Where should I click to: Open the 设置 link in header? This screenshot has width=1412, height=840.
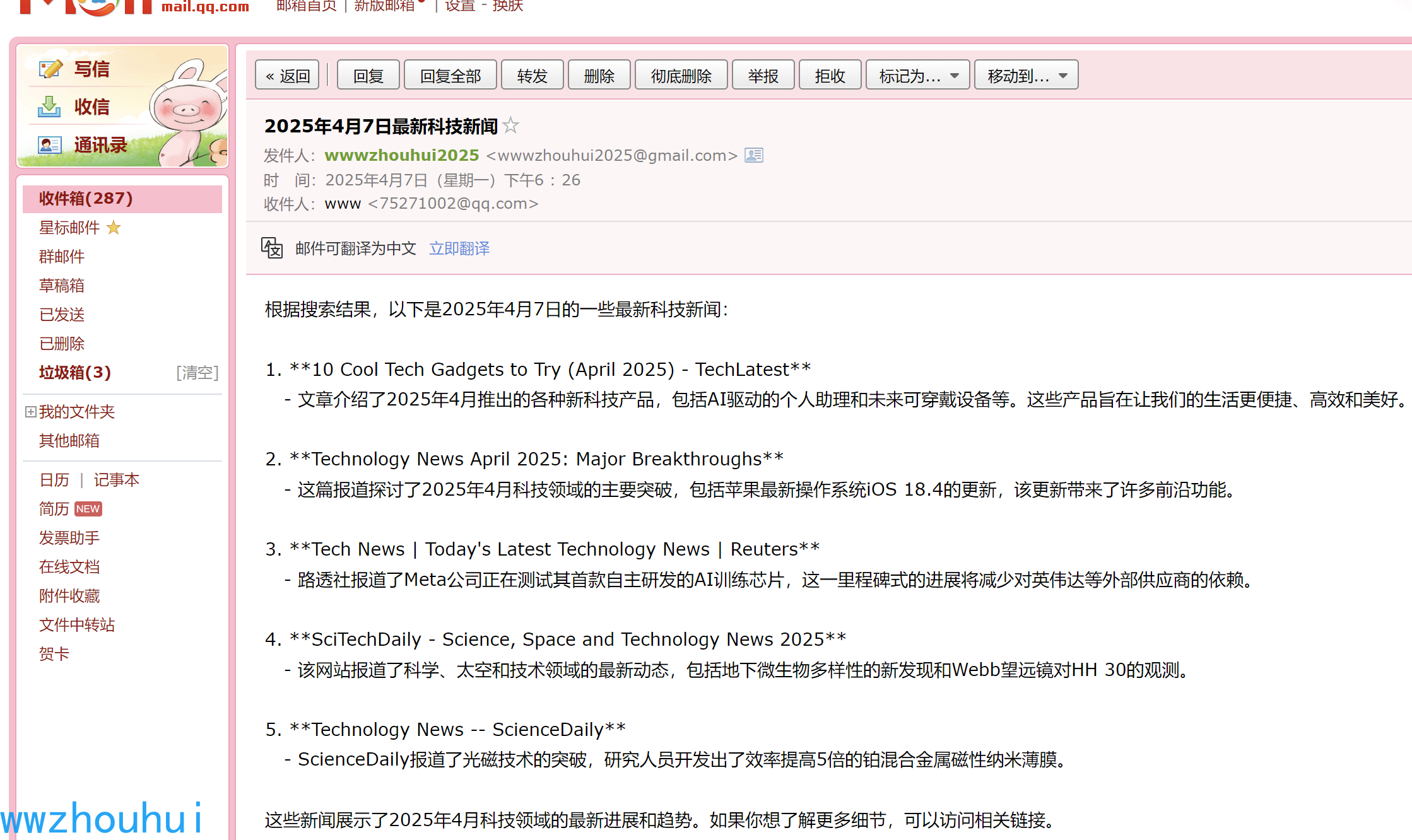pyautogui.click(x=460, y=6)
